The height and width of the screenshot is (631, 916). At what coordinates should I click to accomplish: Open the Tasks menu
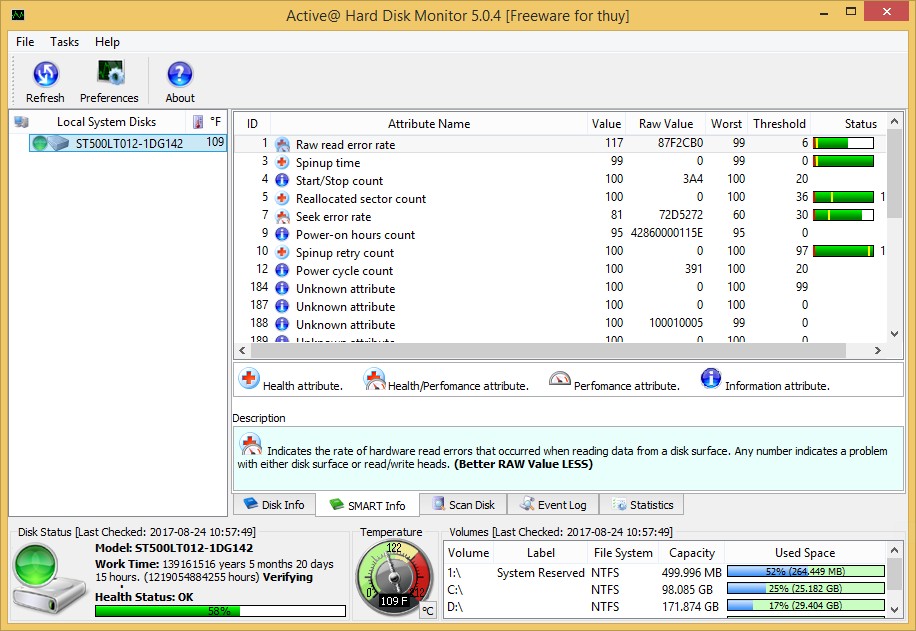(64, 42)
